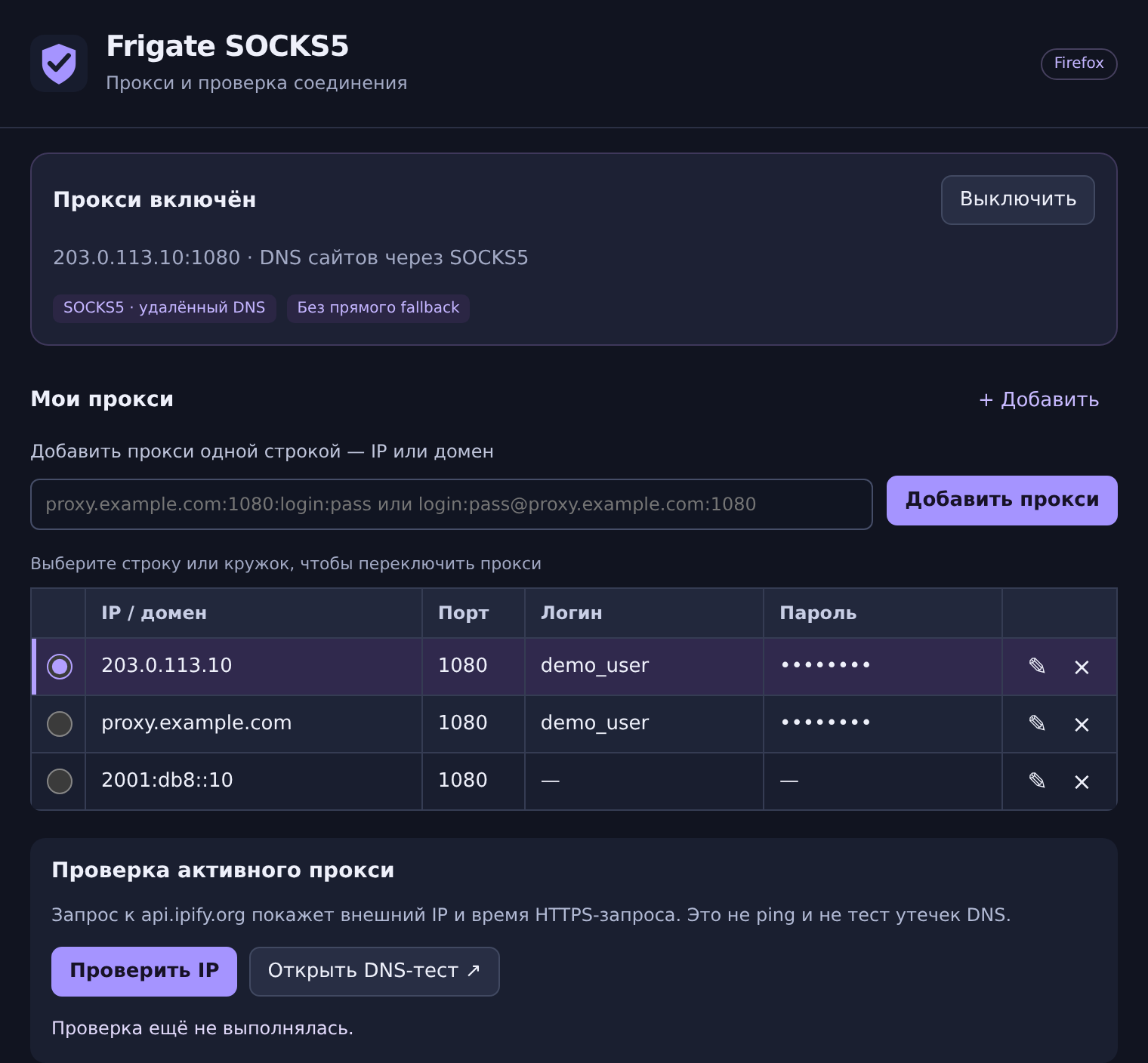The height and width of the screenshot is (1063, 1148).
Task: Click the SOCKS5 · удалённый DNS tag
Action: coord(165,308)
